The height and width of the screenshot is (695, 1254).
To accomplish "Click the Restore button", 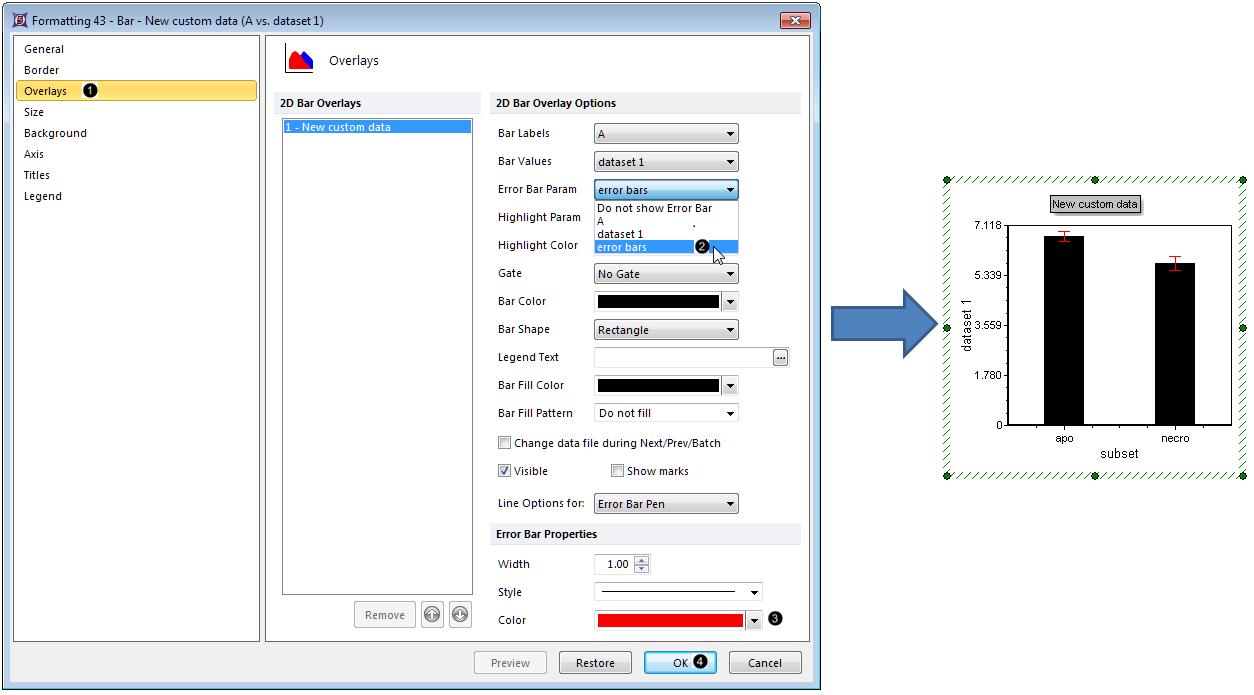I will point(595,663).
